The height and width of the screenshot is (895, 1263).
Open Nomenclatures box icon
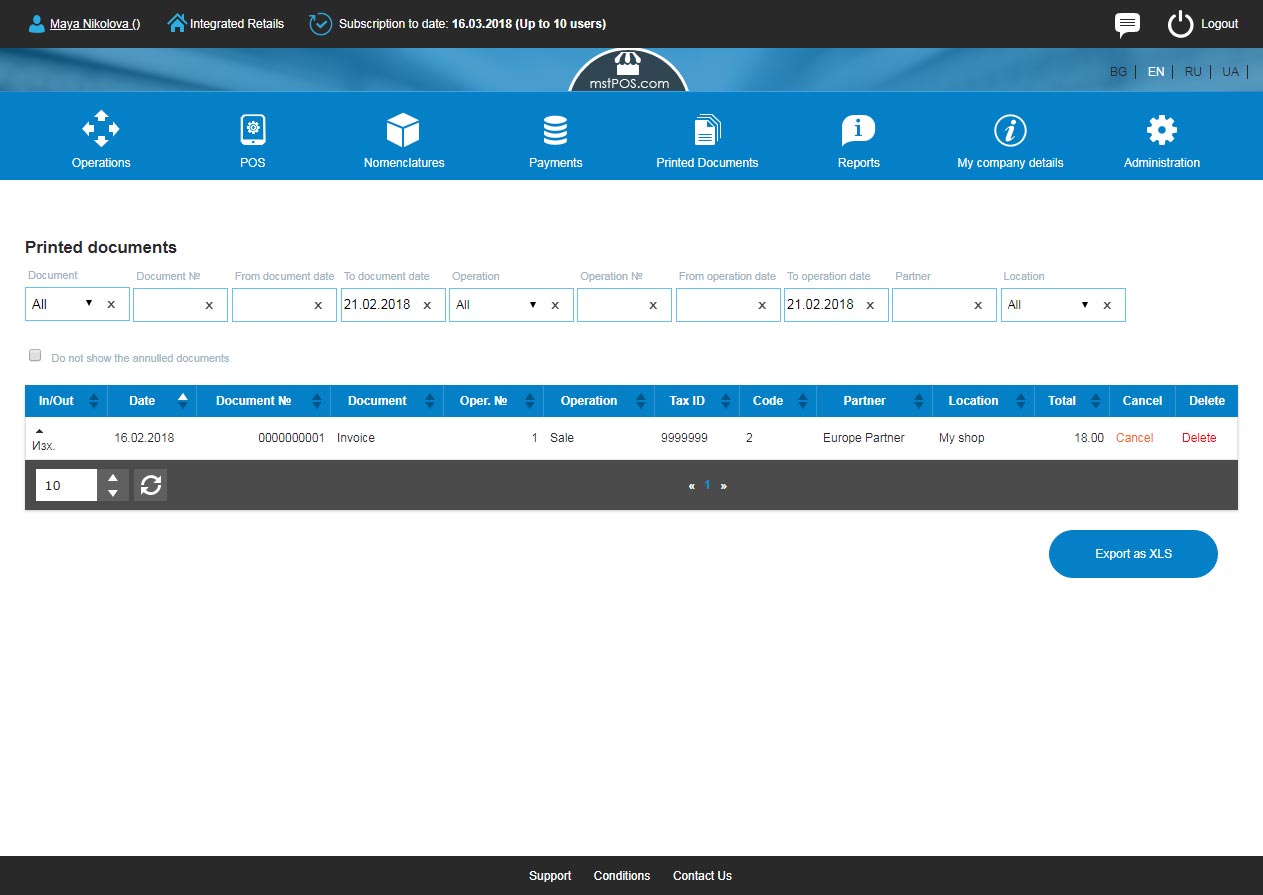pos(403,130)
